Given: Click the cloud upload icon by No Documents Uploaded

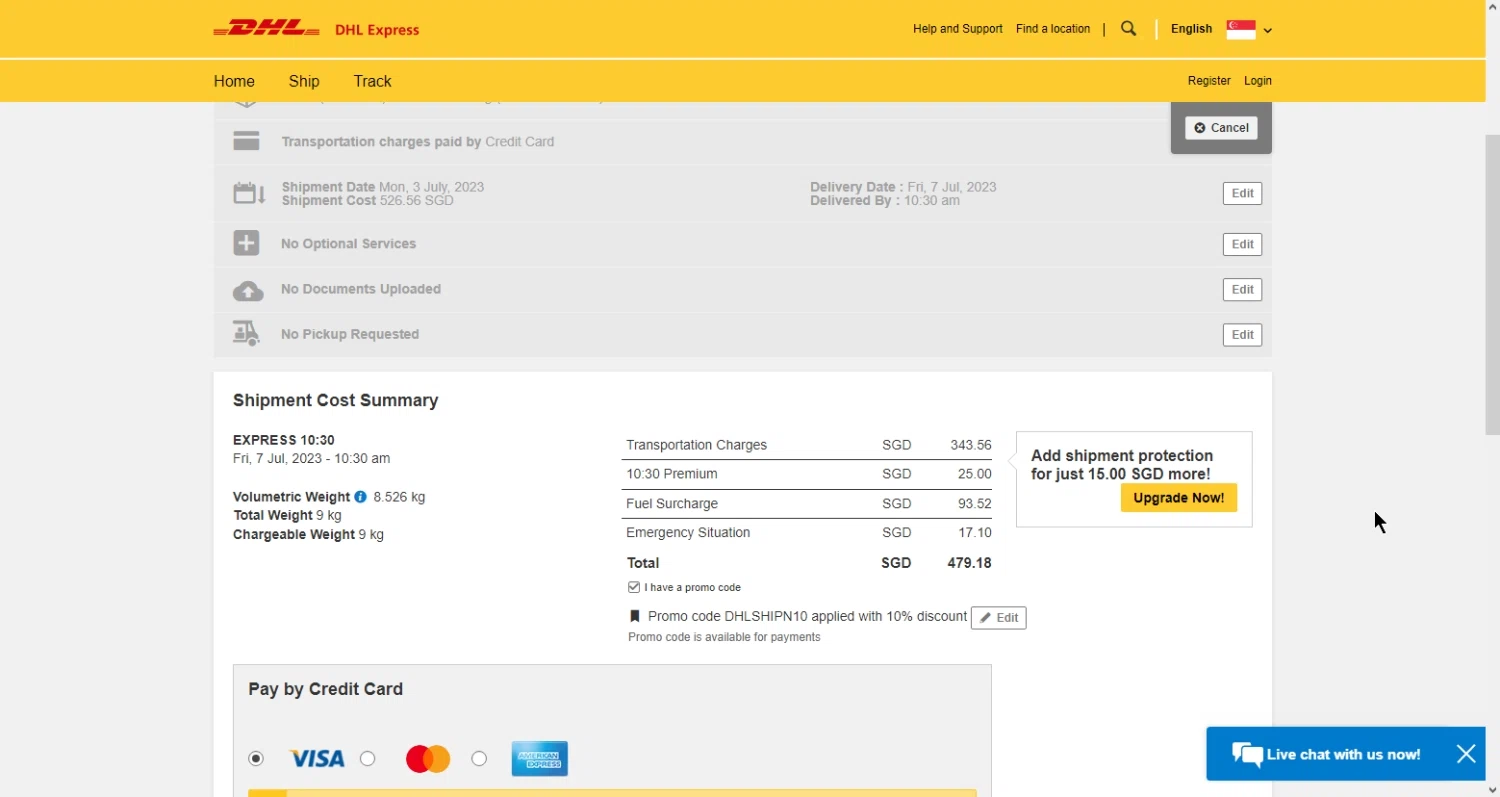Looking at the screenshot, I should (248, 290).
